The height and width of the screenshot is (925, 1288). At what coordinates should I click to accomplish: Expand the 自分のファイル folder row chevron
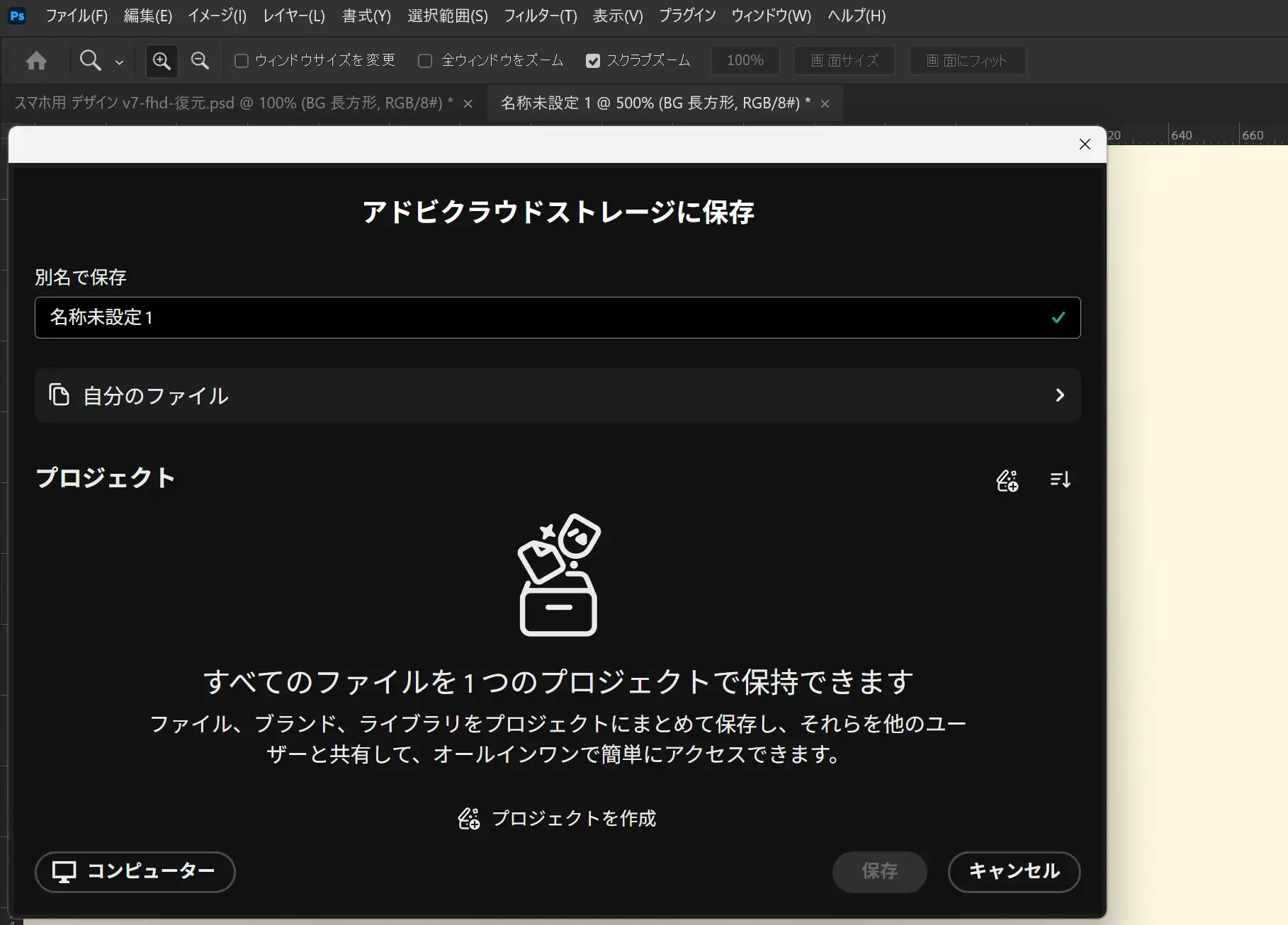click(x=1060, y=395)
